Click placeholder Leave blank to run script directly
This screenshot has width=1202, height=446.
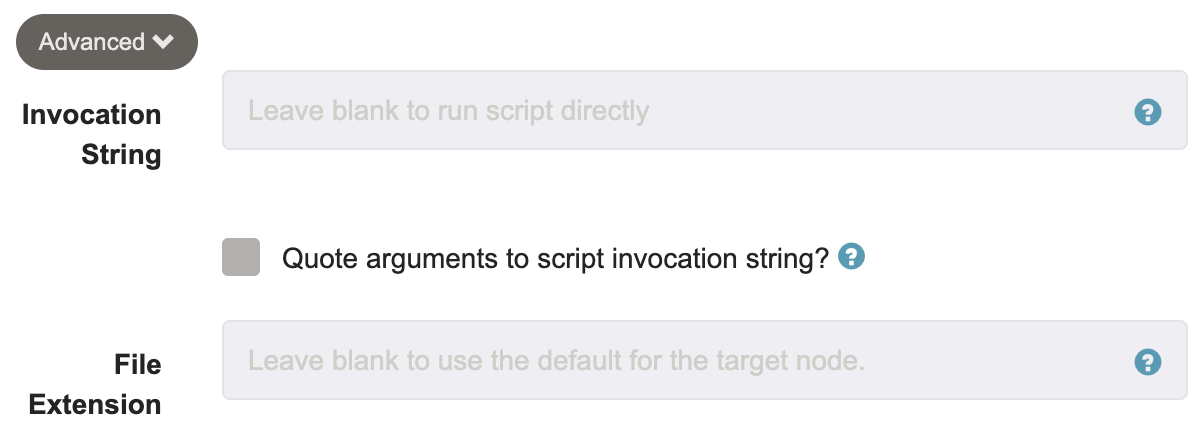click(x=449, y=110)
